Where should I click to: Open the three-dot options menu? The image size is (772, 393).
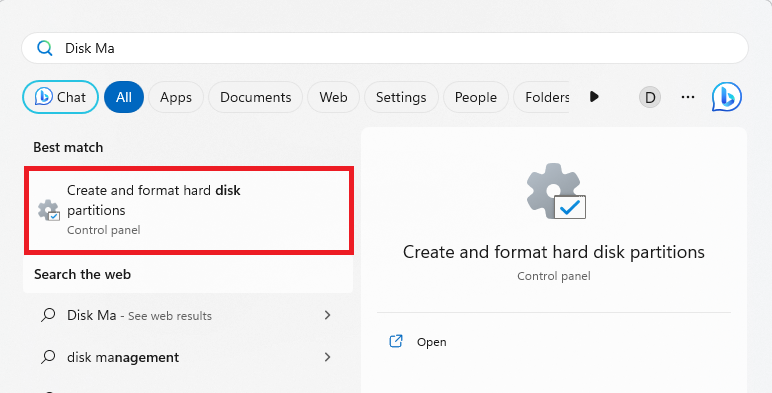tap(688, 97)
